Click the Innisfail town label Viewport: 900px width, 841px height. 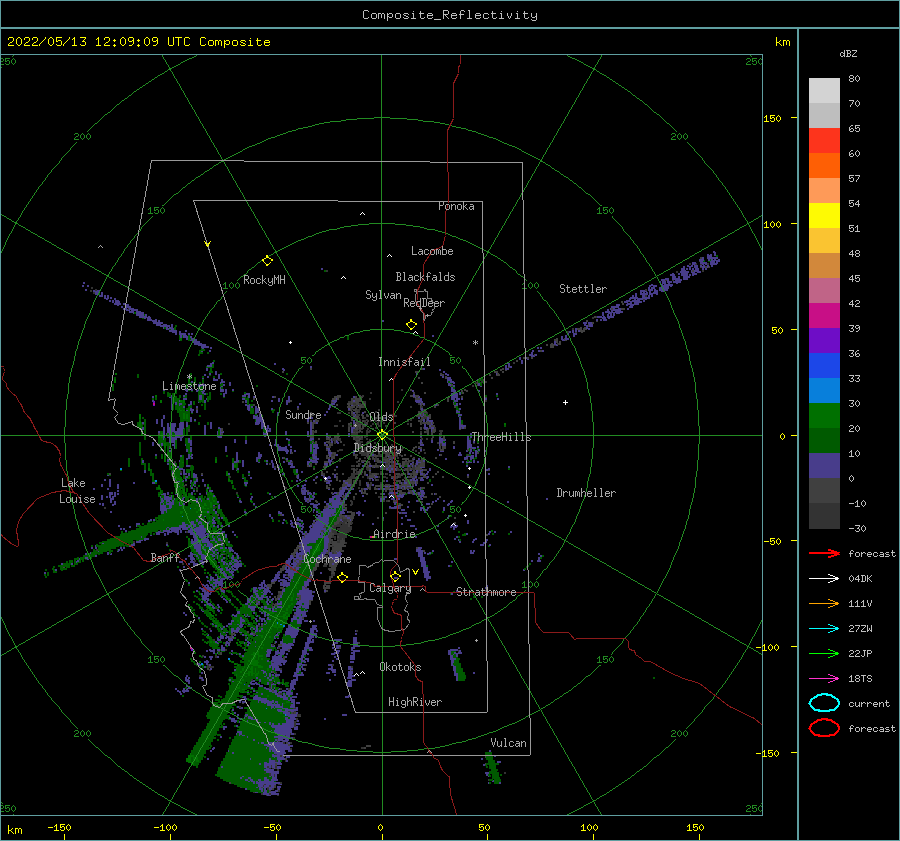coord(404,362)
